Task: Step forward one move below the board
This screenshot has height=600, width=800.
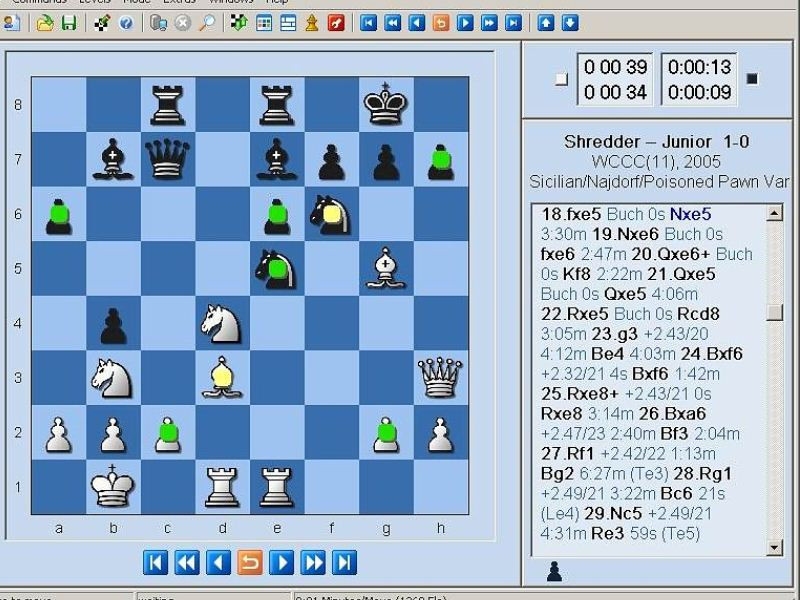Action: 282,563
